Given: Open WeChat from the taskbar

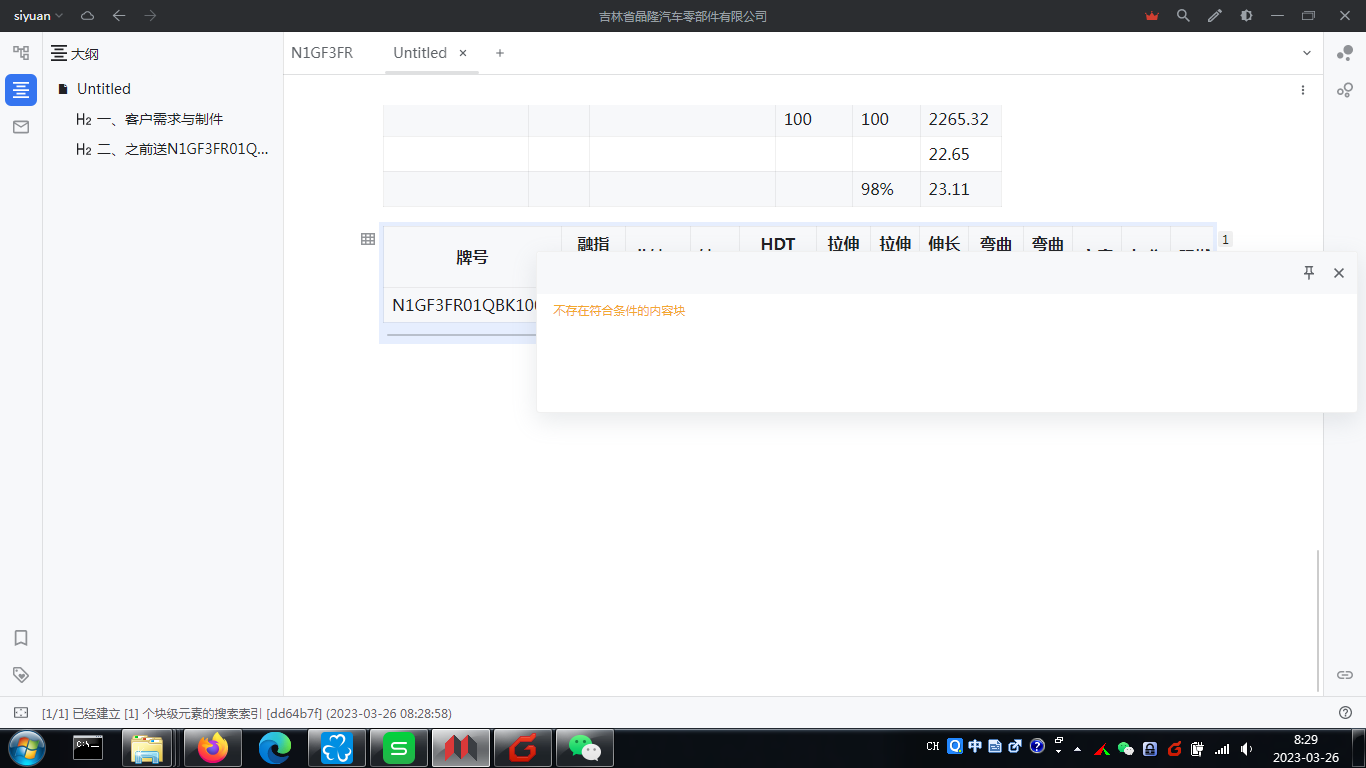Looking at the screenshot, I should pos(584,747).
